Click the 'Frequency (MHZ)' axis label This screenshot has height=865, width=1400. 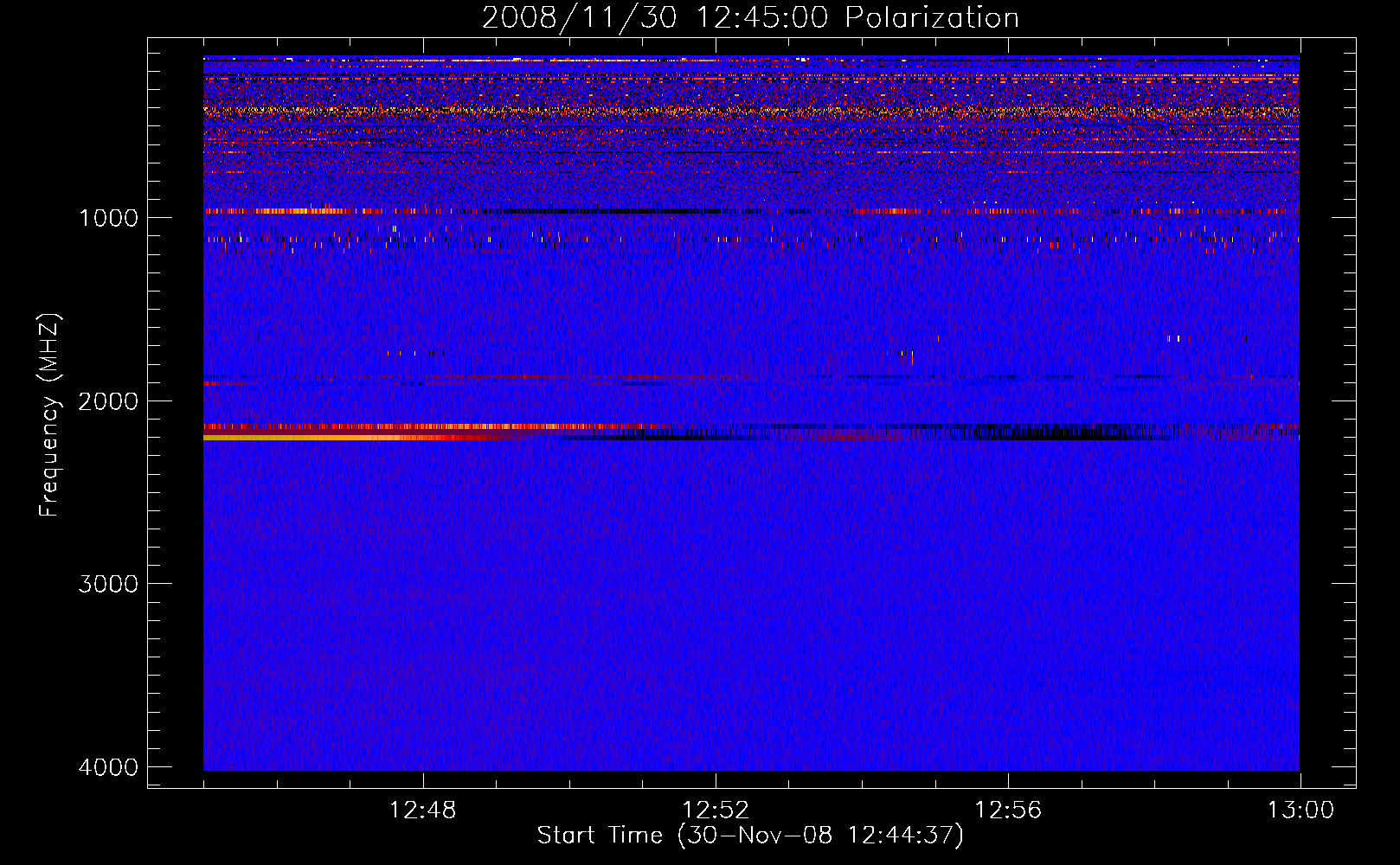[x=49, y=415]
